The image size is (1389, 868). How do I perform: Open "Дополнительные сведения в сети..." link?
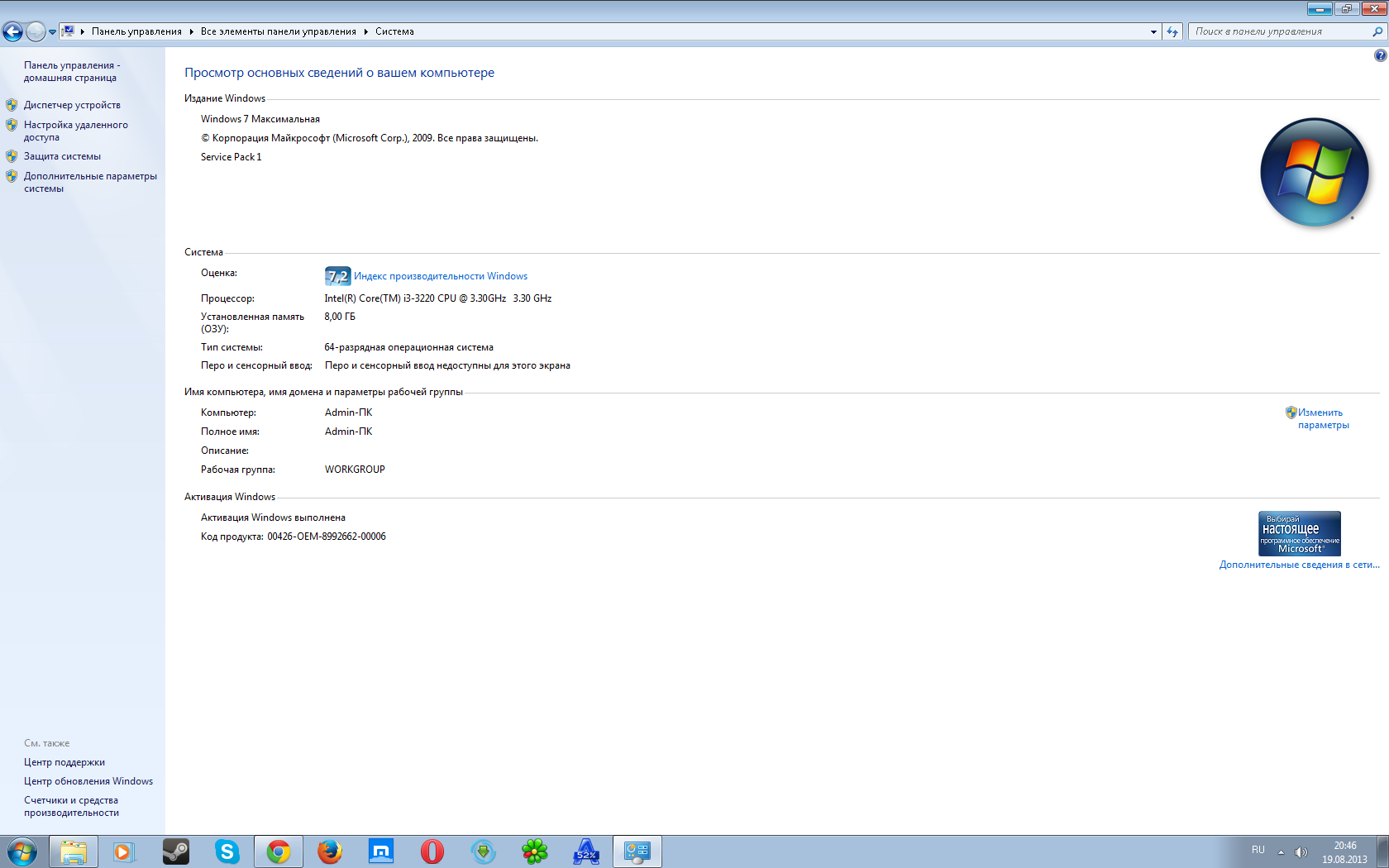1299,565
